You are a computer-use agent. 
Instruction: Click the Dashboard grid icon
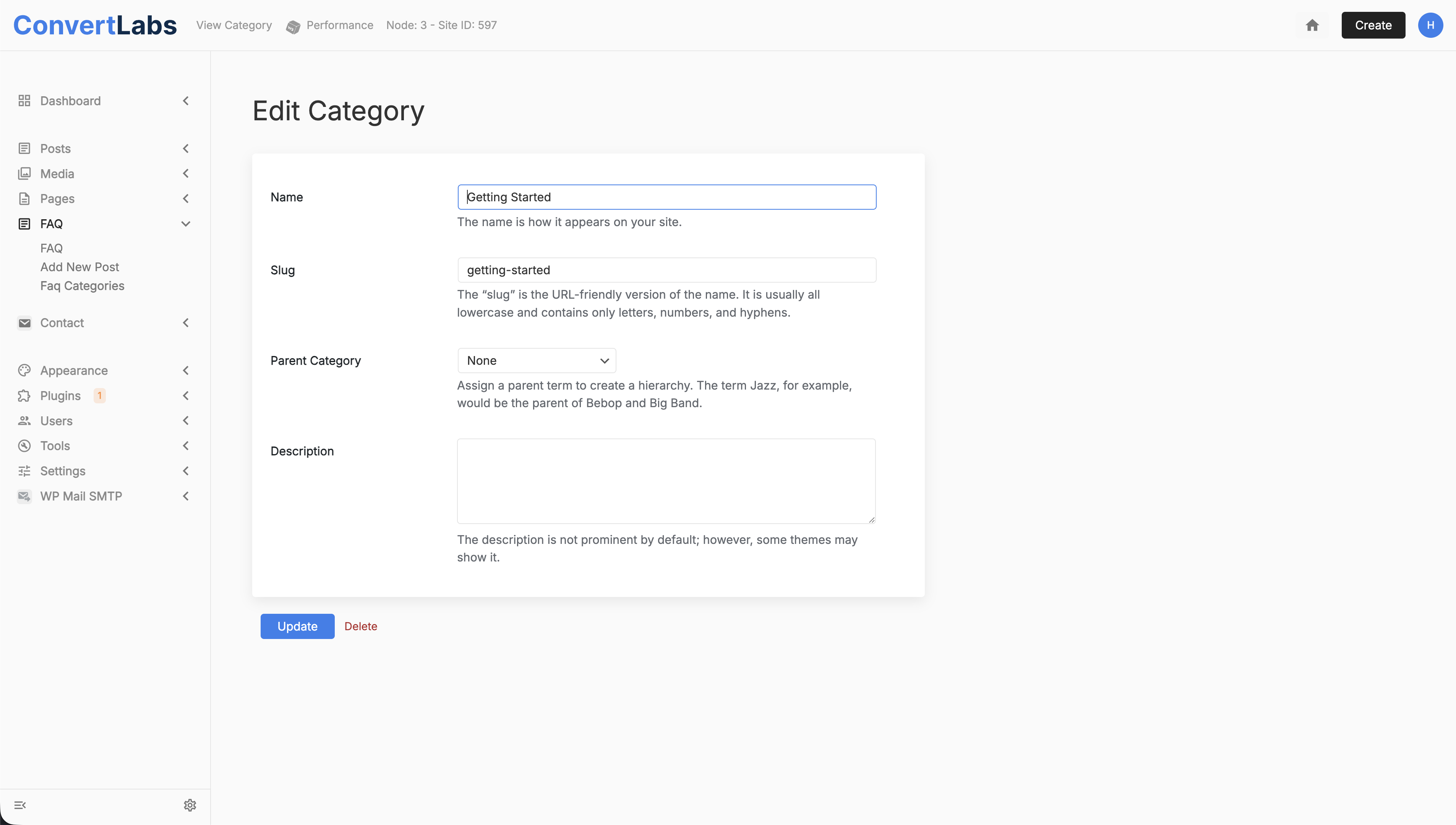(24, 101)
